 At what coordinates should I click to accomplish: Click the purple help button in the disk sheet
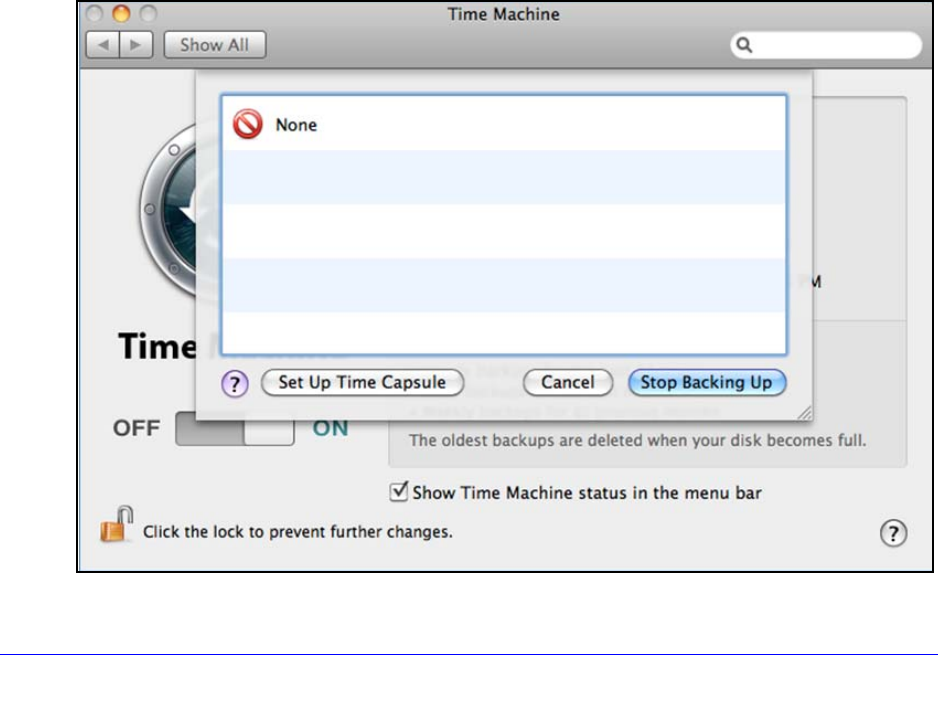pyautogui.click(x=235, y=383)
